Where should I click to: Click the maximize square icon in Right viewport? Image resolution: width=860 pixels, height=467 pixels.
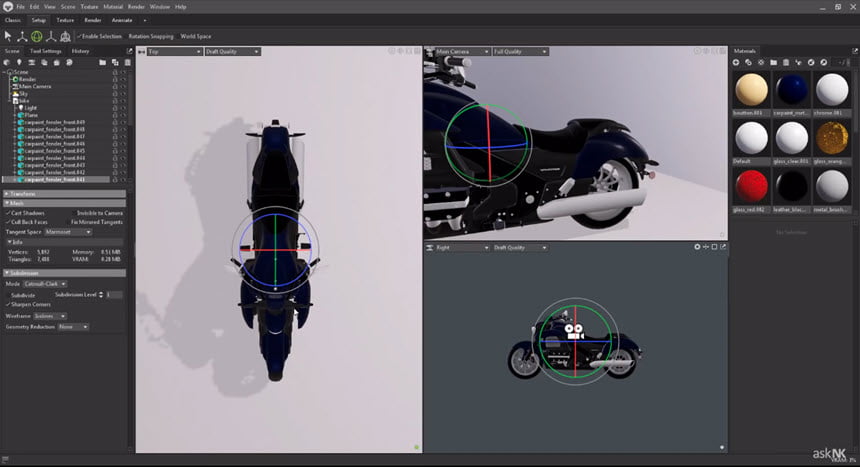(714, 247)
